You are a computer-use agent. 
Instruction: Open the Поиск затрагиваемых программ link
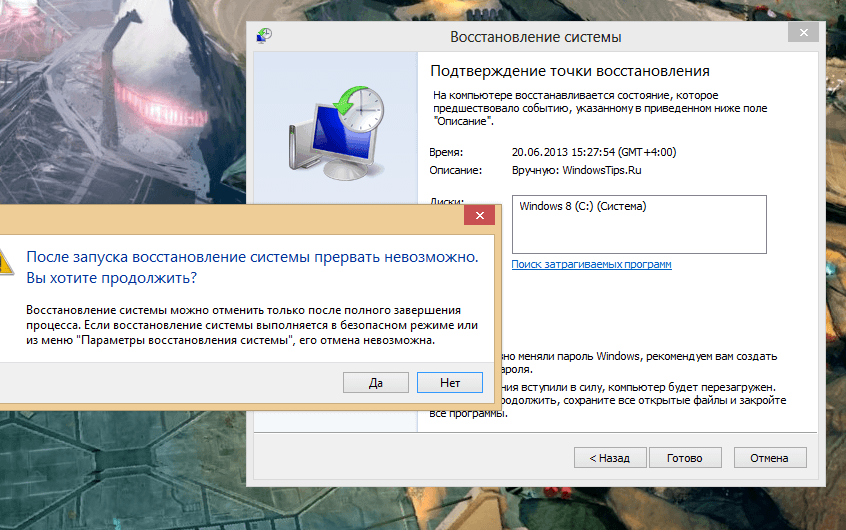pos(591,264)
